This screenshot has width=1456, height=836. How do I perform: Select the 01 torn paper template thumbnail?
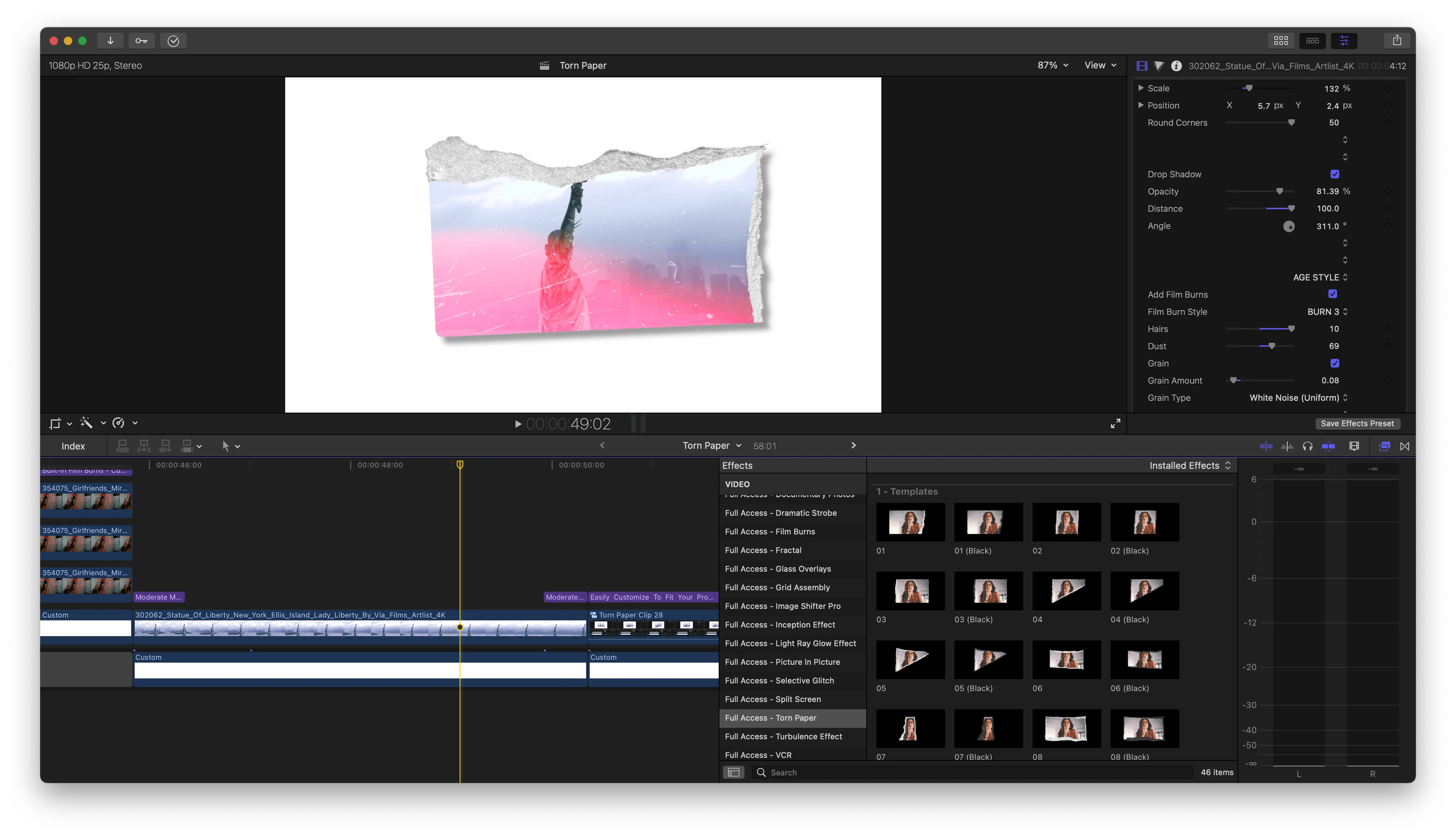(x=910, y=523)
